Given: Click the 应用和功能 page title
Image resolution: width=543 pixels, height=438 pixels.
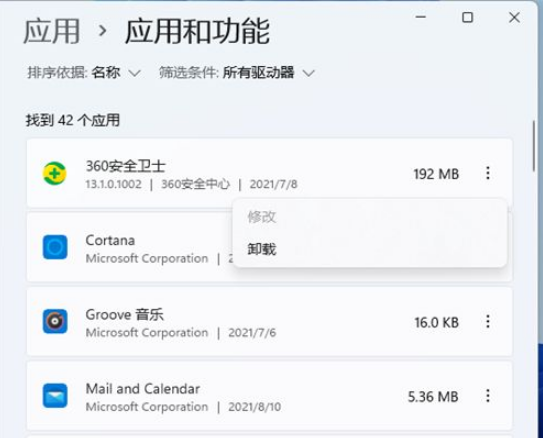Looking at the screenshot, I should [x=197, y=31].
